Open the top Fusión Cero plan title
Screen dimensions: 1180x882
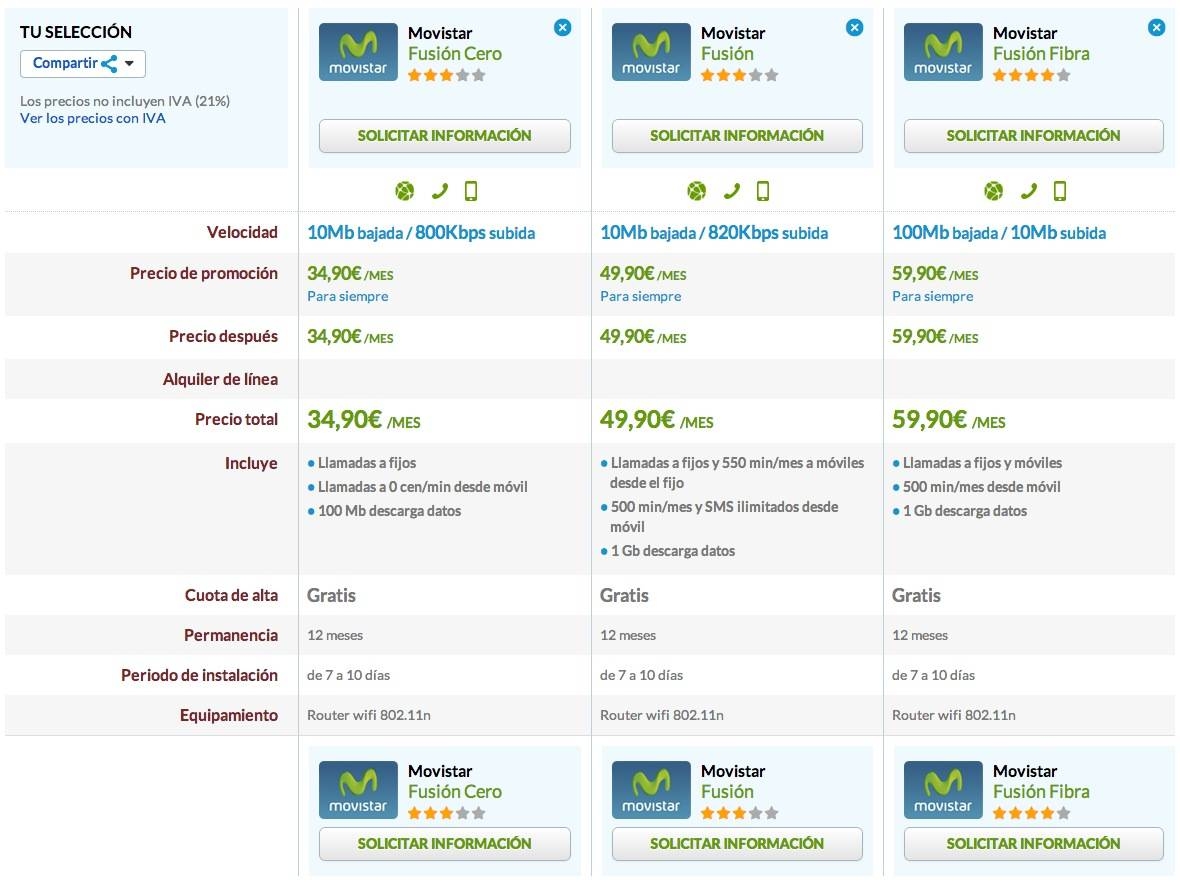click(455, 53)
